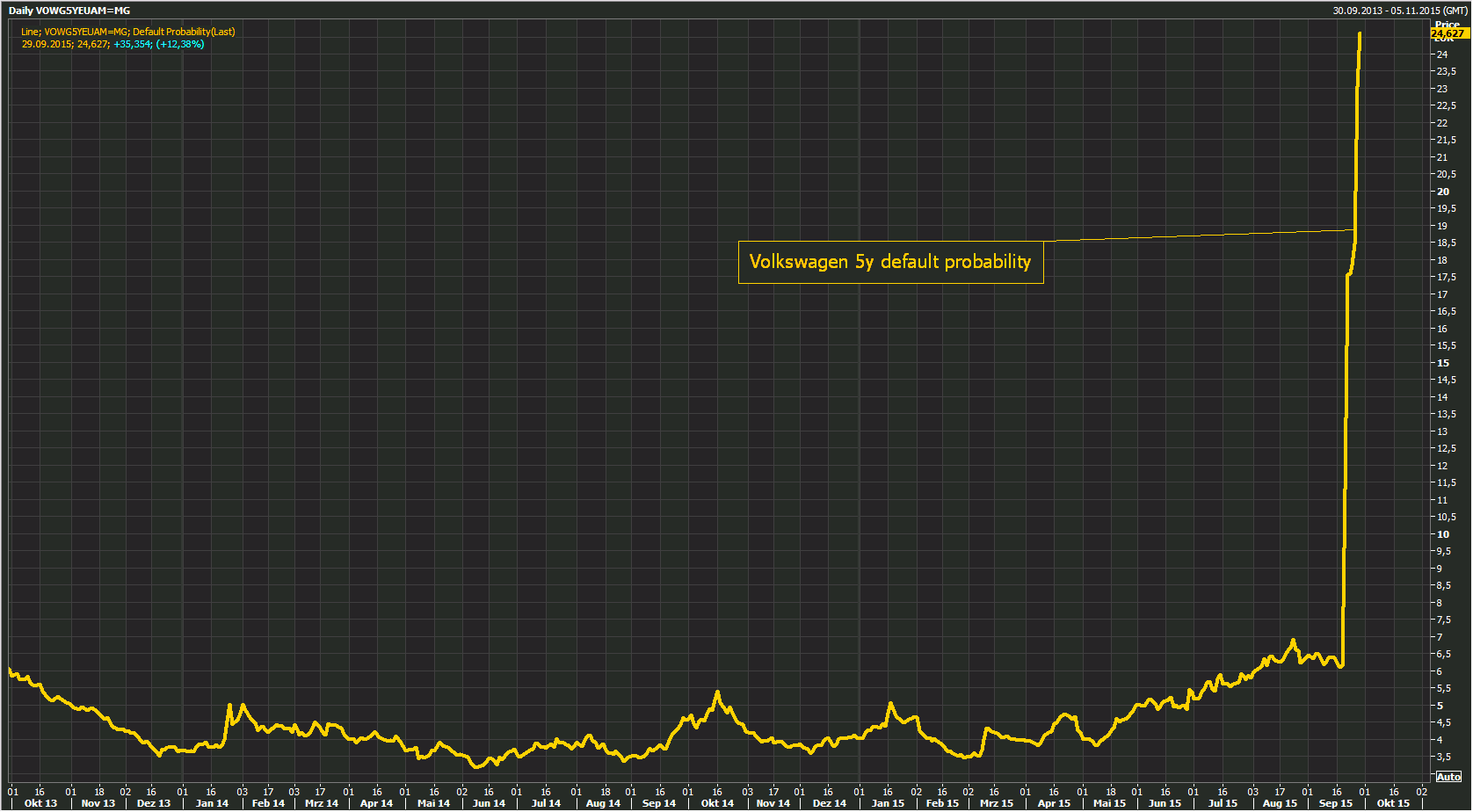Click the +35,354 change value in legend

[x=132, y=44]
